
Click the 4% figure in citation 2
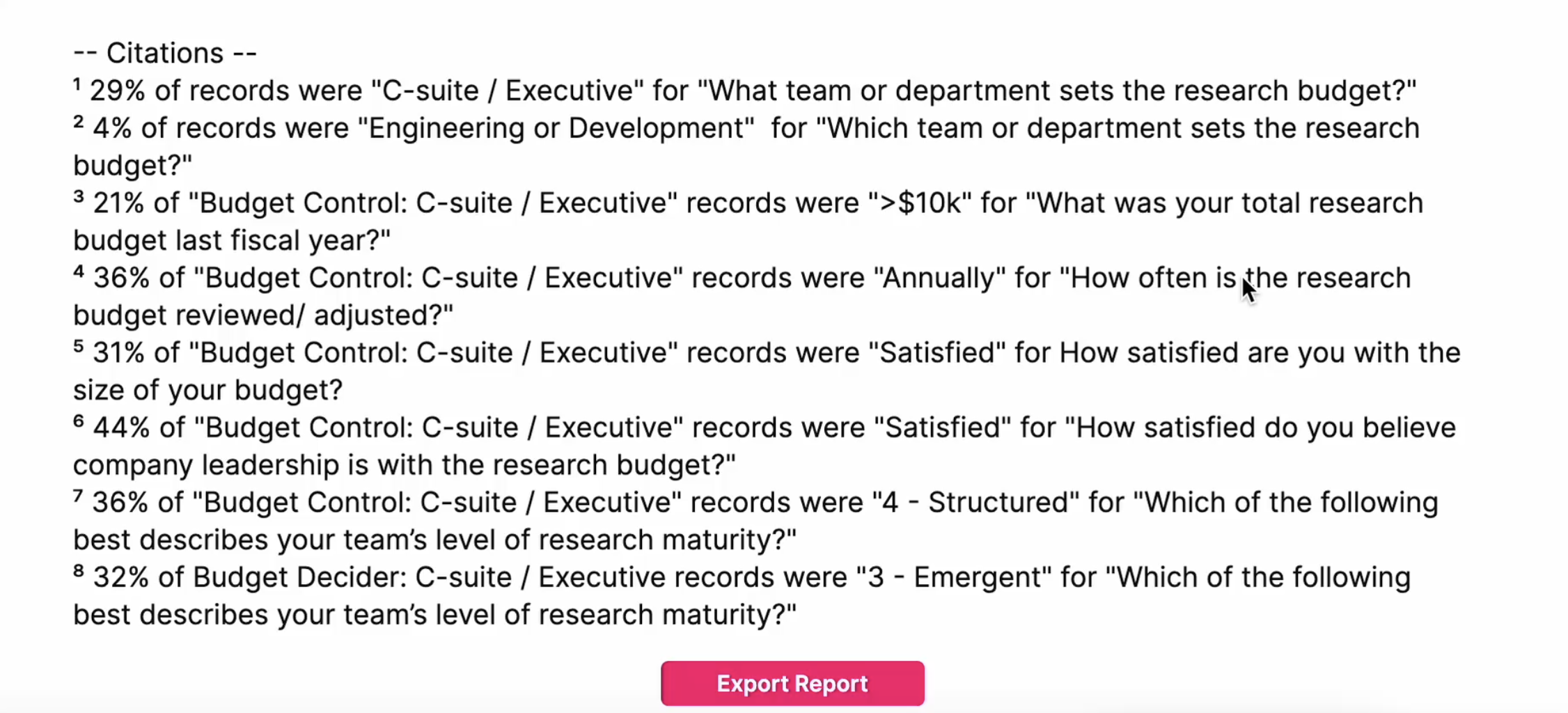112,128
